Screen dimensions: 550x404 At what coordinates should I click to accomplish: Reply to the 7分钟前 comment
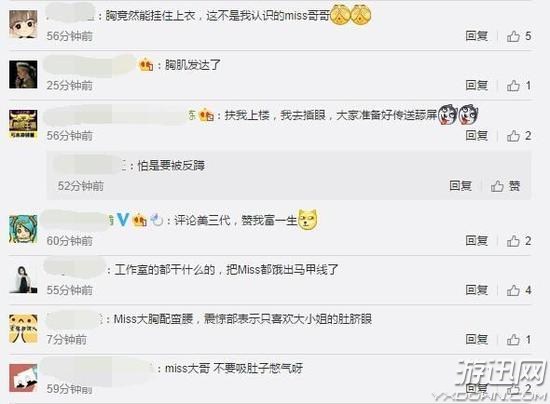(x=476, y=339)
